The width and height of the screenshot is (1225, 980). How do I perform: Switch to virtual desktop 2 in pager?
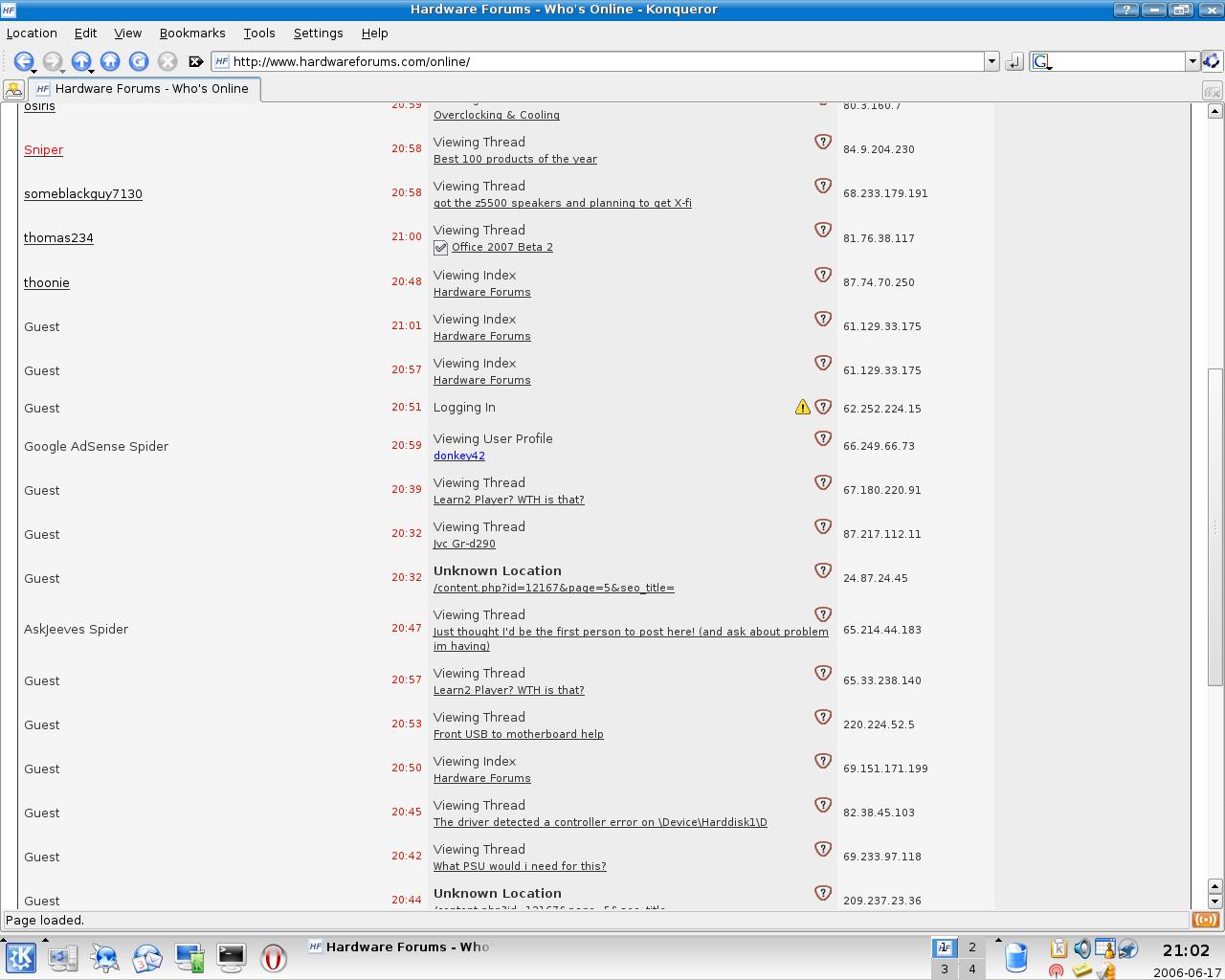click(972, 947)
